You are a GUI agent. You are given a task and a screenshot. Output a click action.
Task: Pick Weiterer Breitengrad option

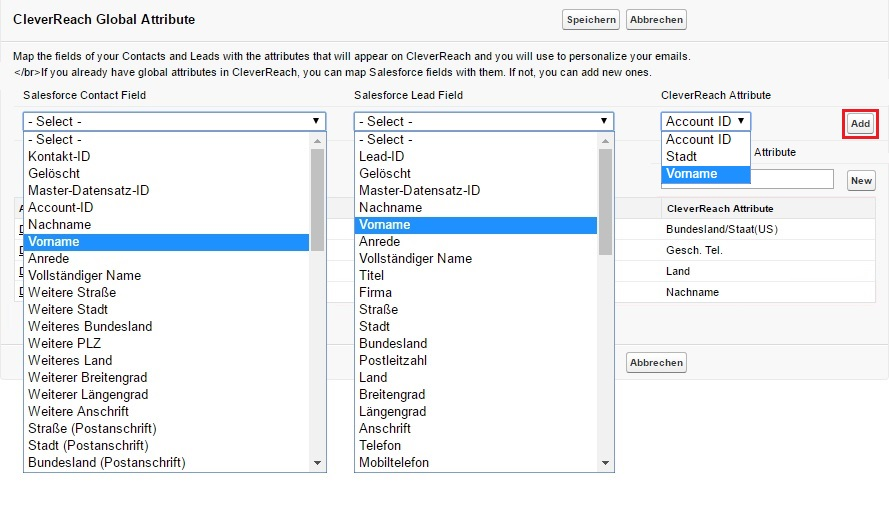(x=167, y=378)
